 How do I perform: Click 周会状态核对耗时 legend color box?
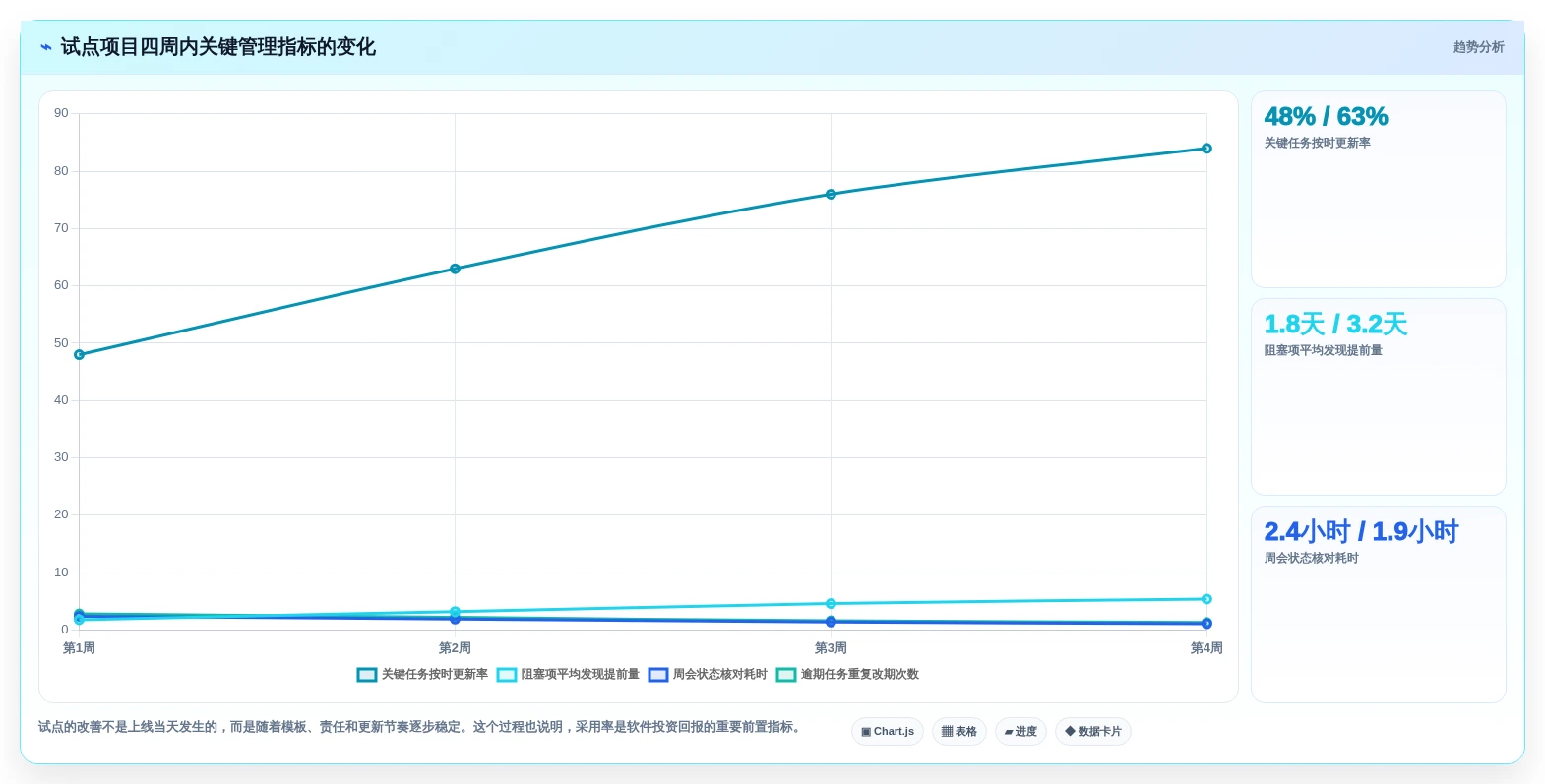[x=658, y=675]
